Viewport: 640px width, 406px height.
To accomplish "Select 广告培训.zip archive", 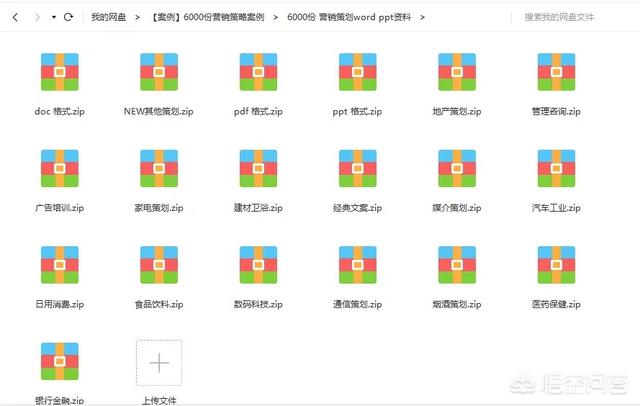I will coord(60,169).
